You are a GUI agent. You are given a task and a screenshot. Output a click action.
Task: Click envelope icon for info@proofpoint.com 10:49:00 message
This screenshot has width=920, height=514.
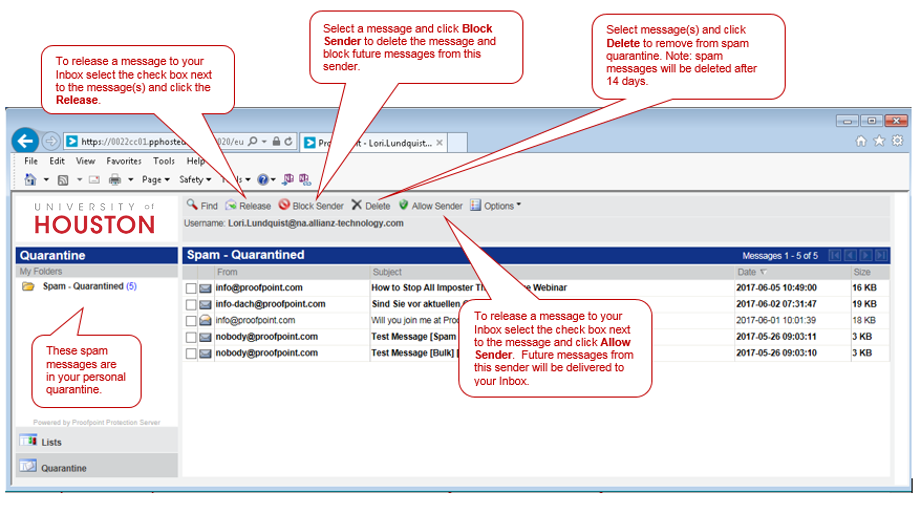[205, 288]
